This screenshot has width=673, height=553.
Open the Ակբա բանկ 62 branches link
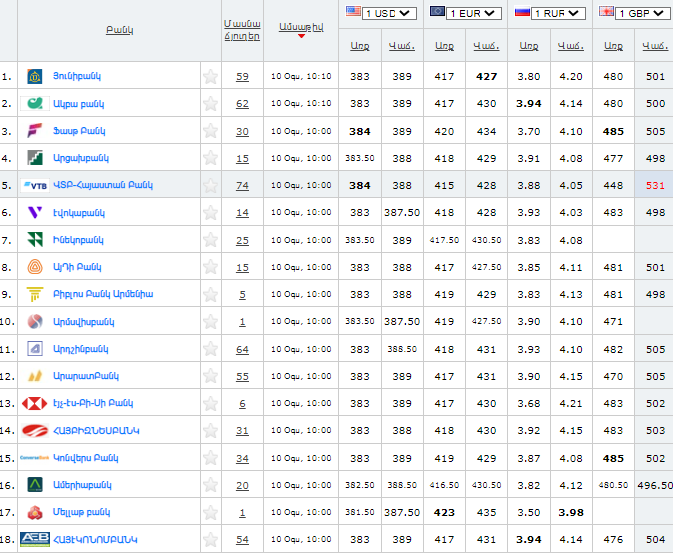point(242,103)
